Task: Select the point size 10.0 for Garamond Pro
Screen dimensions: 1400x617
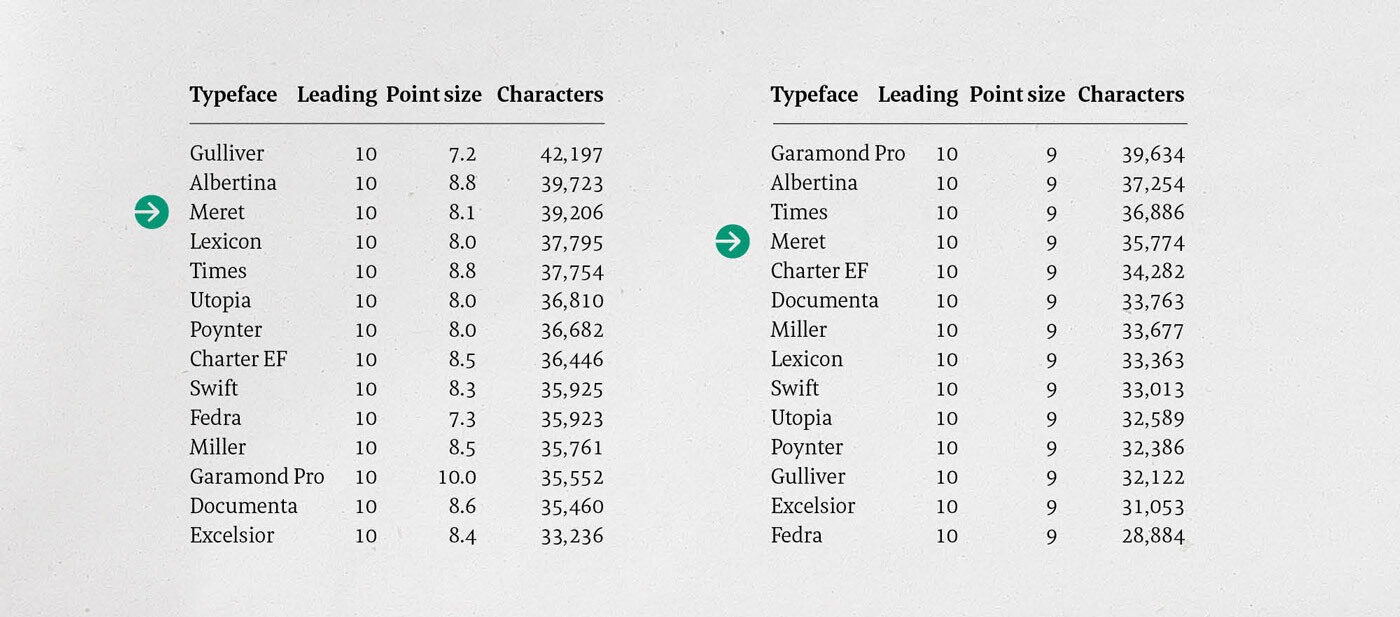Action: coord(457,478)
